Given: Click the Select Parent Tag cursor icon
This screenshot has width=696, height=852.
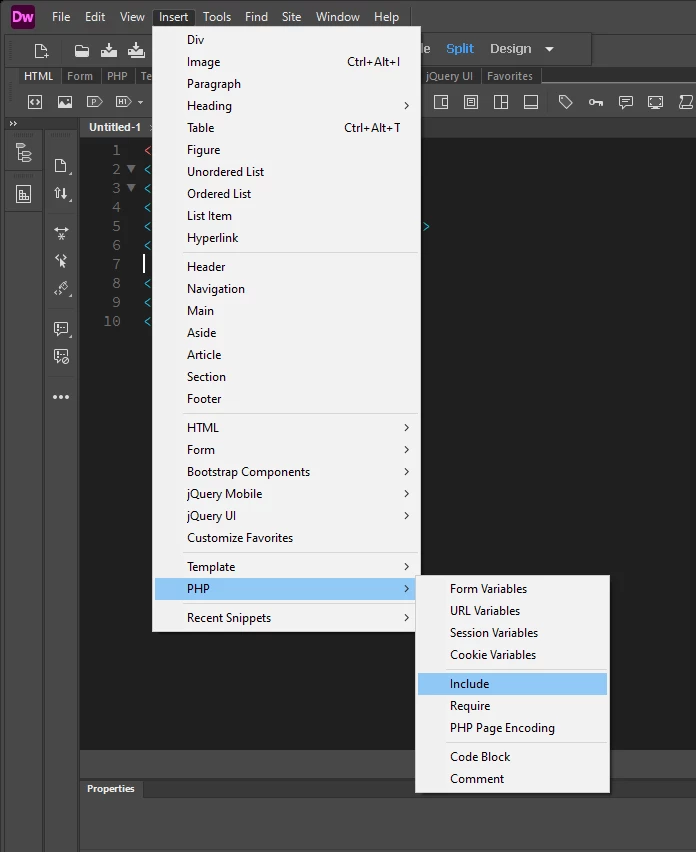Looking at the screenshot, I should pos(61,261).
